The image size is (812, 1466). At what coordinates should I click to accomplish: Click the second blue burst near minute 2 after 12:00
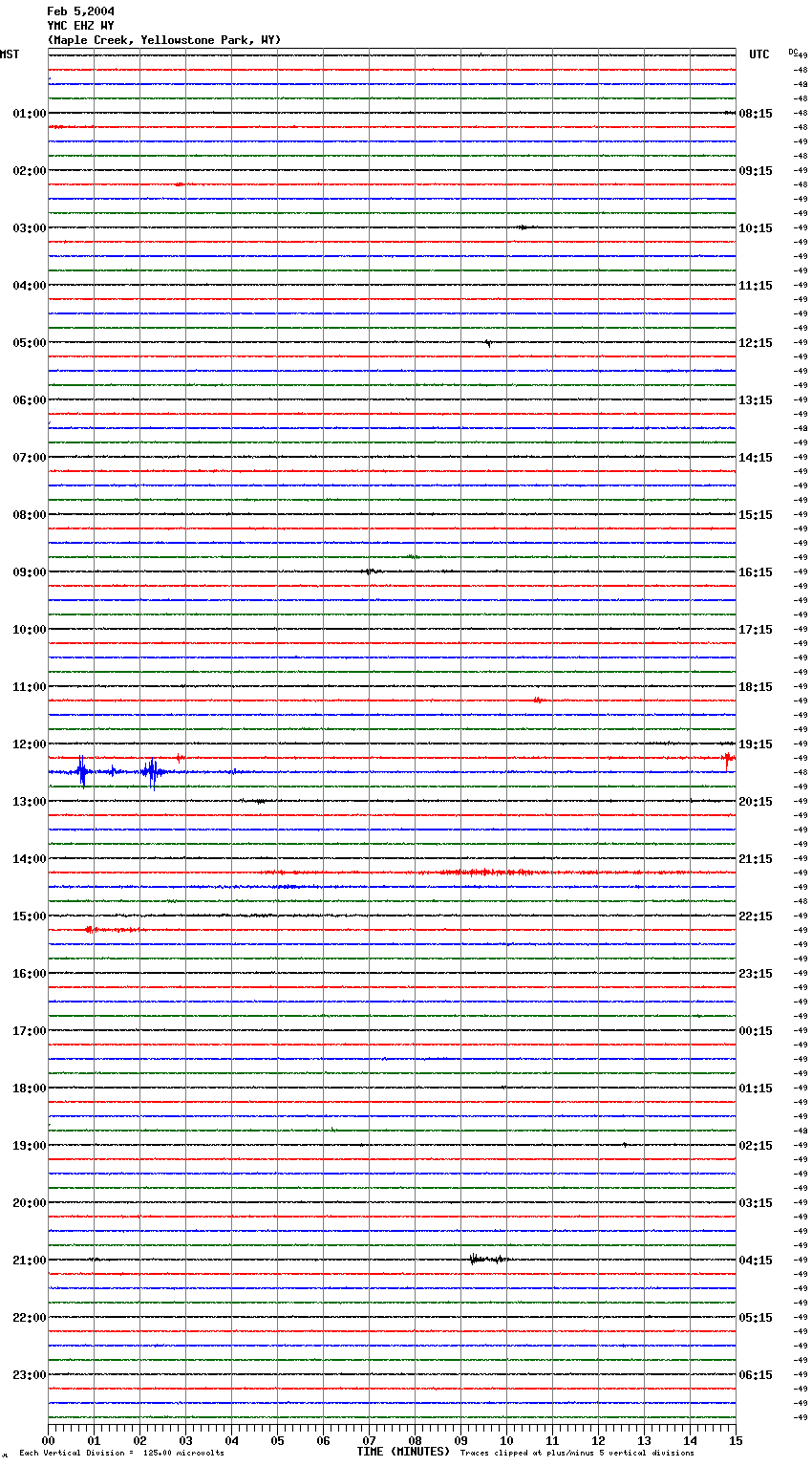pyautogui.click(x=152, y=772)
